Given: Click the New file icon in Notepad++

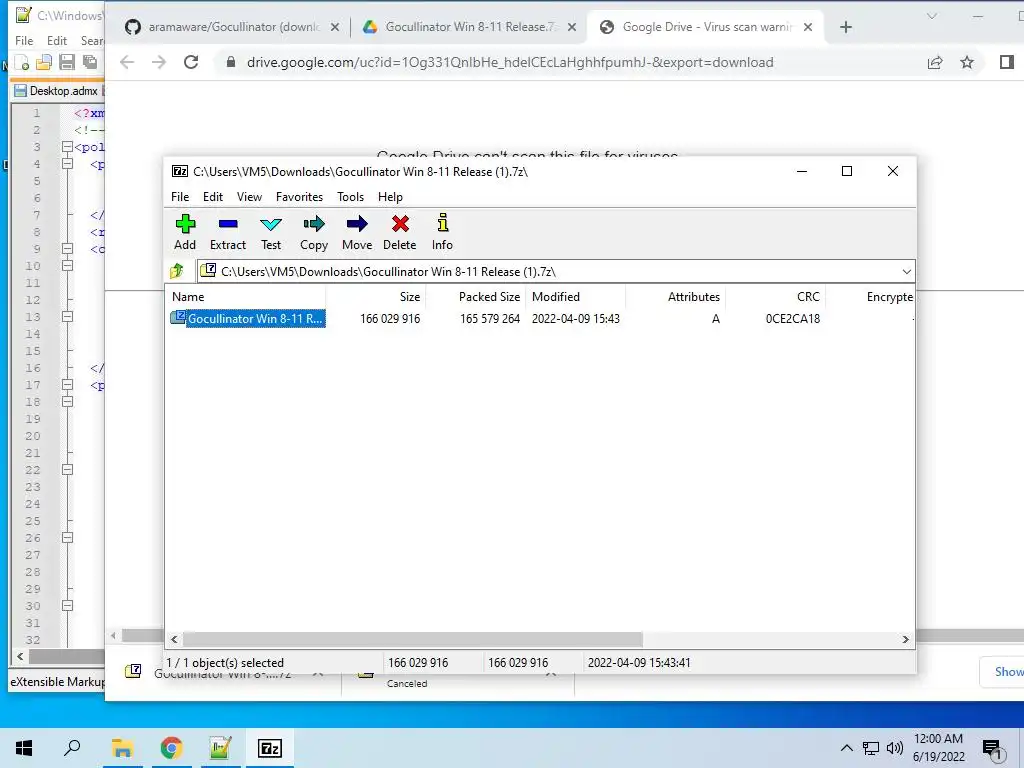Looking at the screenshot, I should (x=22, y=62).
